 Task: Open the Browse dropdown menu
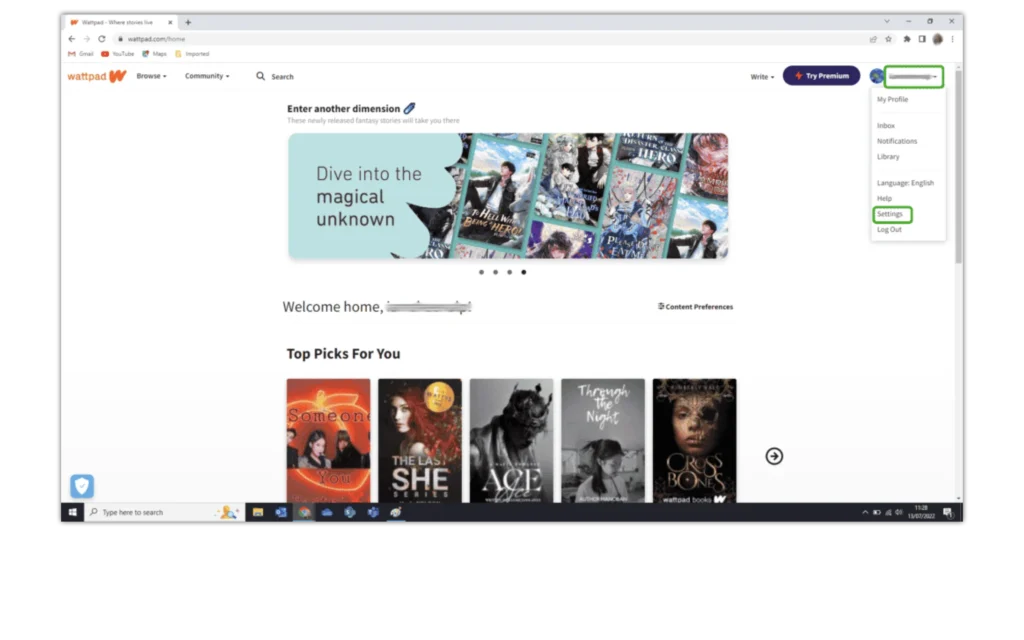152,76
